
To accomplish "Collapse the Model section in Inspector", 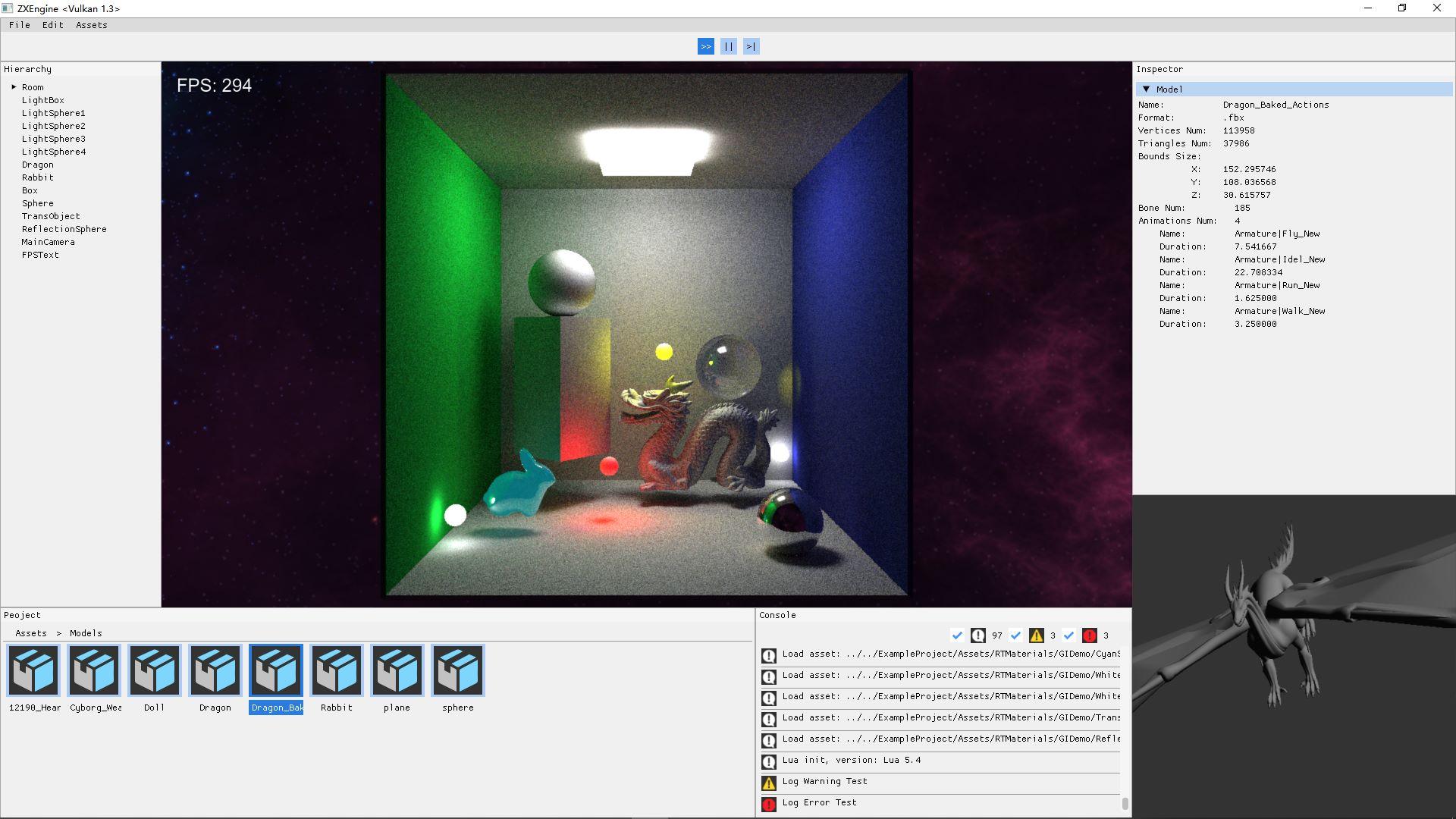I will (1146, 89).
